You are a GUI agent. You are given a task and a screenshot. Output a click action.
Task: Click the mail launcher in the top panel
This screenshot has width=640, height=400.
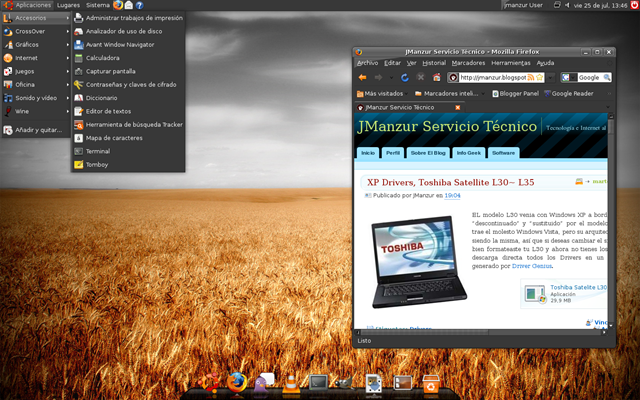pos(129,5)
